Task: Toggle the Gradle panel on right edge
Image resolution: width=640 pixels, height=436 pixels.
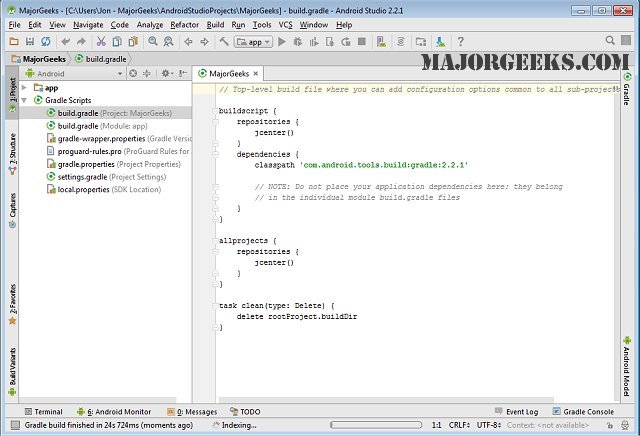Action: click(626, 90)
